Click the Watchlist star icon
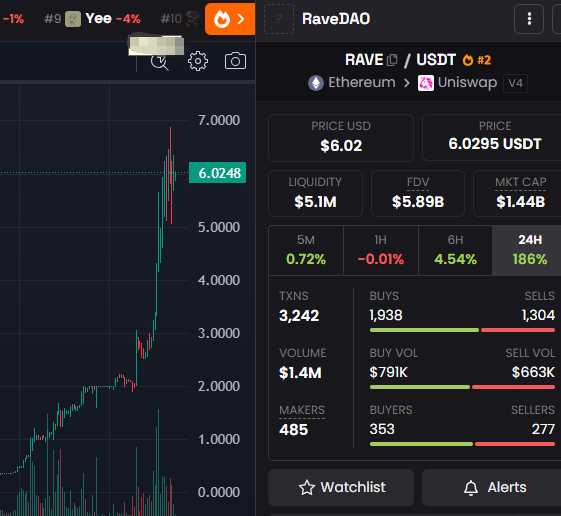The image size is (561, 516). coord(307,488)
